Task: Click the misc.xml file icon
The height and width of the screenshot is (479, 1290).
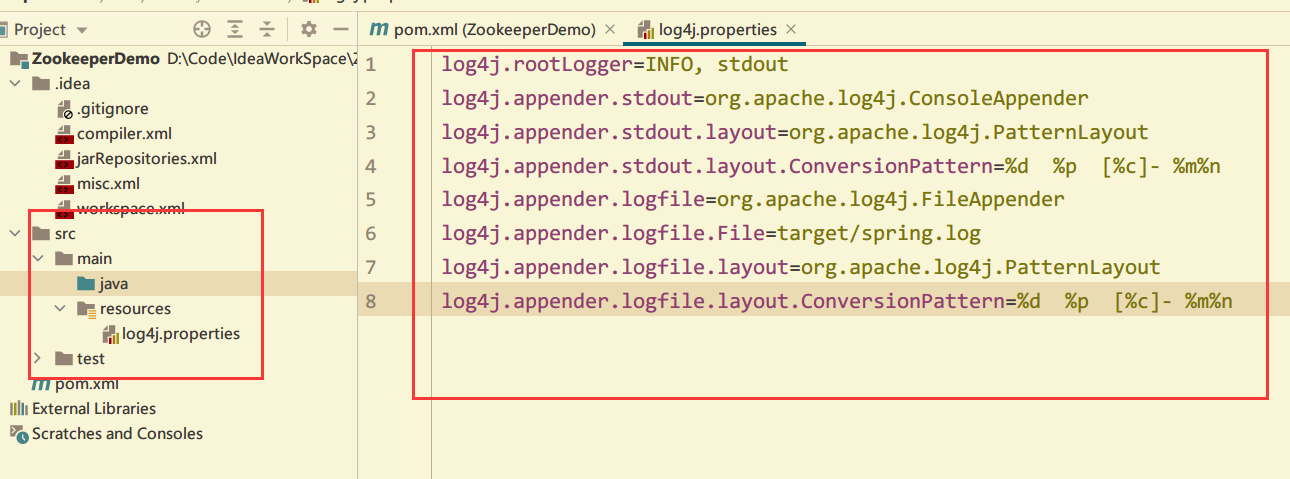Action: pyautogui.click(x=64, y=184)
